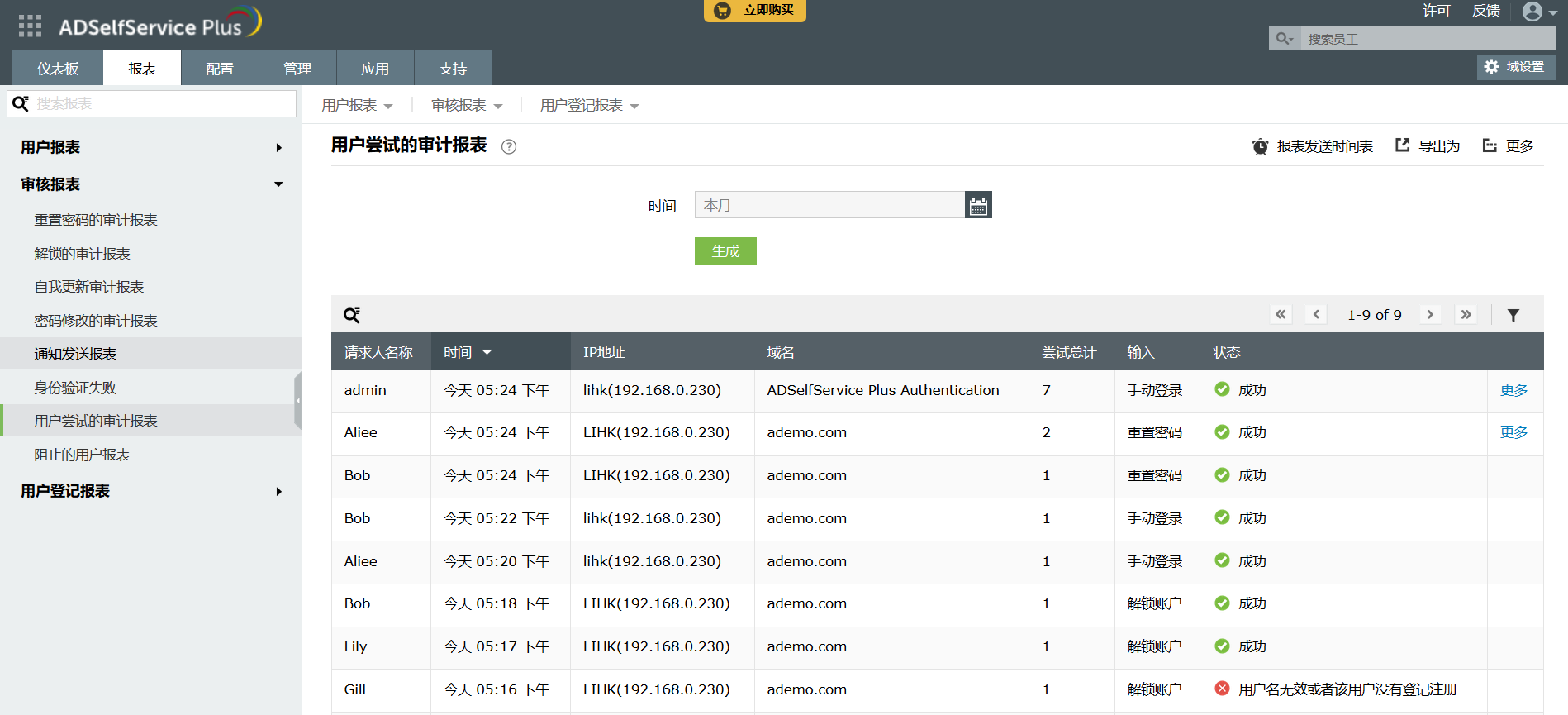This screenshot has height=715, width=1568.
Task: Sort by the 时间 column header
Action: [x=468, y=352]
